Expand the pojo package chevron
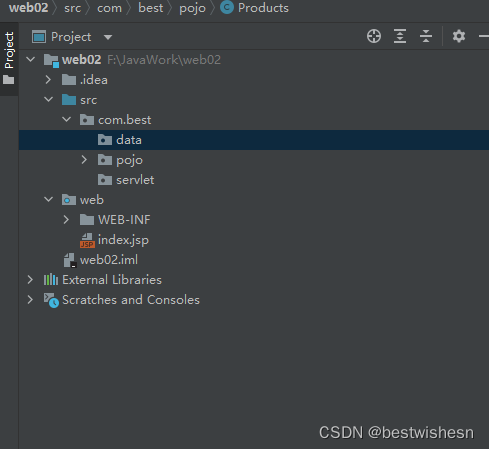This screenshot has width=489, height=449. click(x=84, y=160)
